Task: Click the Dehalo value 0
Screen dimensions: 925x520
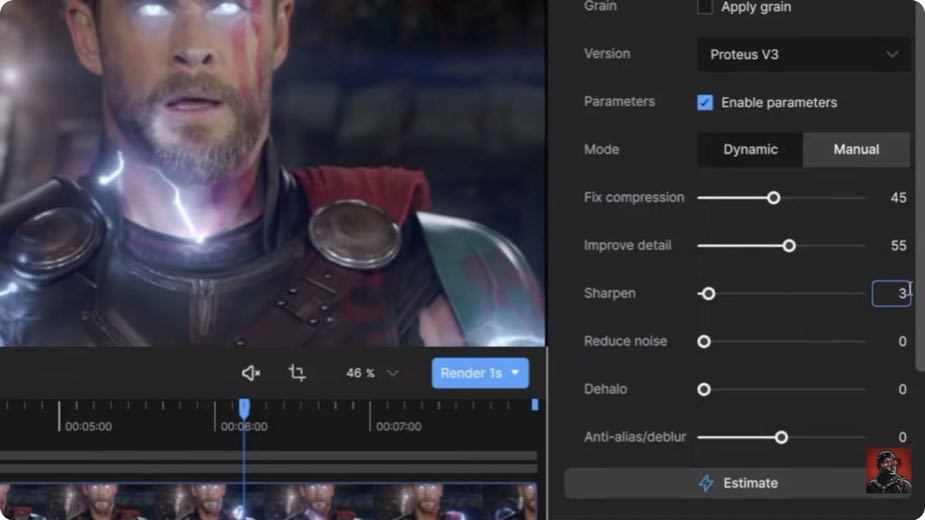Action: [902, 389]
